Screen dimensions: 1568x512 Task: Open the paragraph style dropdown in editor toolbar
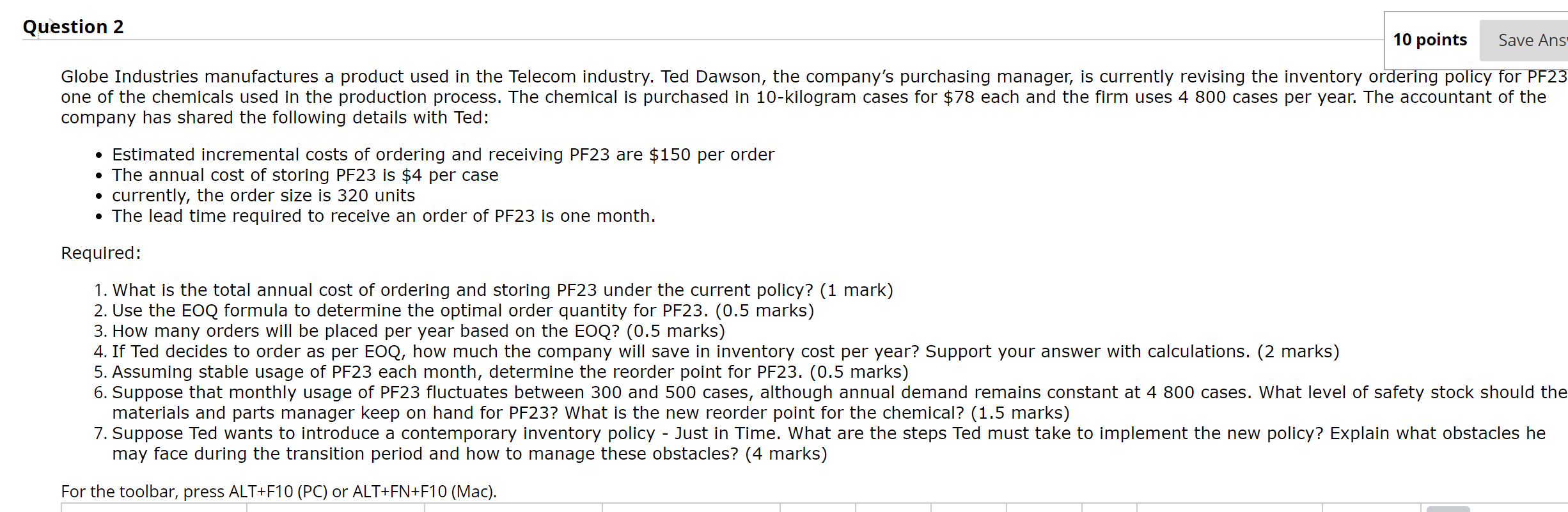153,509
